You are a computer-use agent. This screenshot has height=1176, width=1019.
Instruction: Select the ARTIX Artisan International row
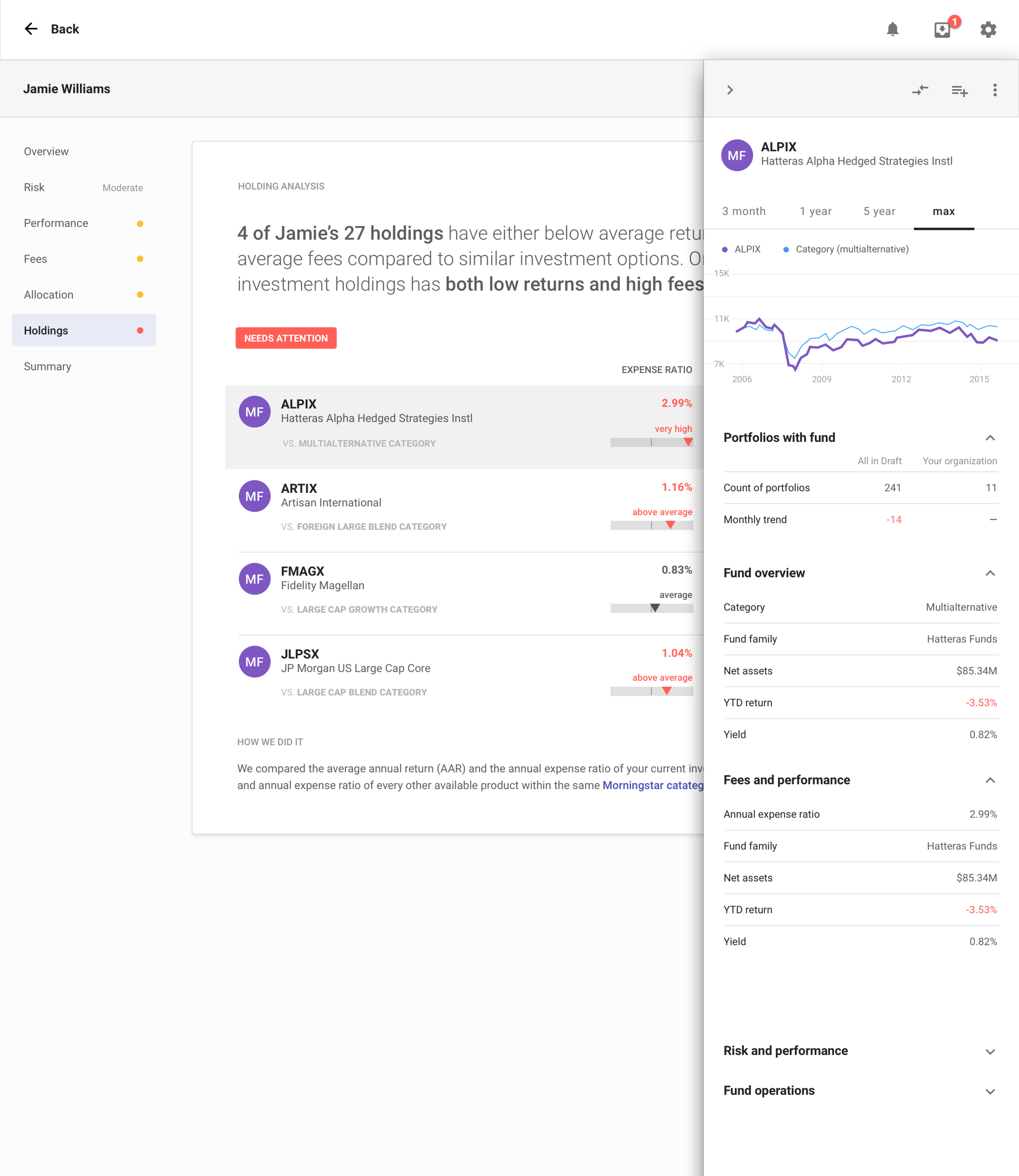(x=465, y=510)
